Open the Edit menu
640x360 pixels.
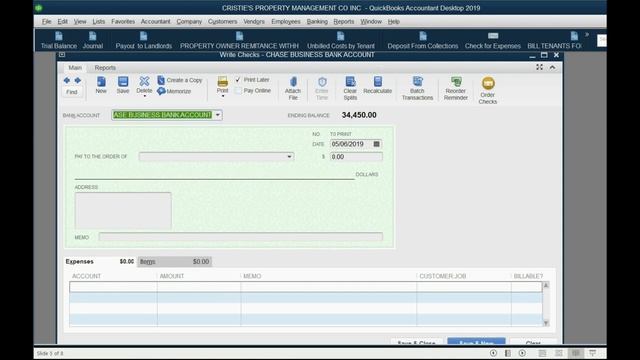coord(62,22)
